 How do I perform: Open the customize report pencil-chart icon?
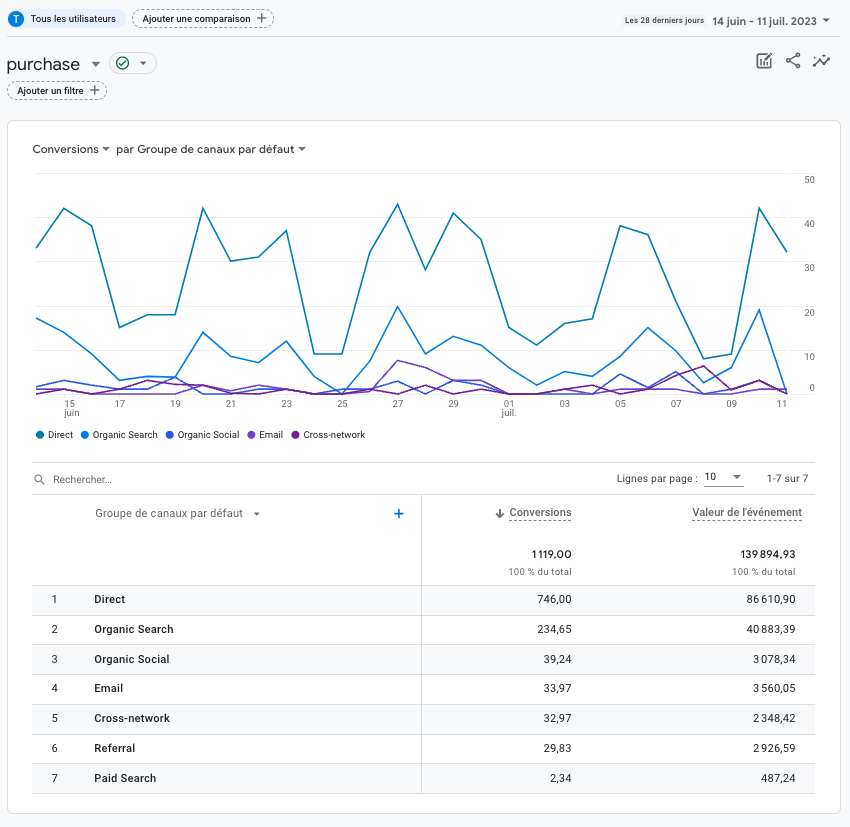point(764,61)
